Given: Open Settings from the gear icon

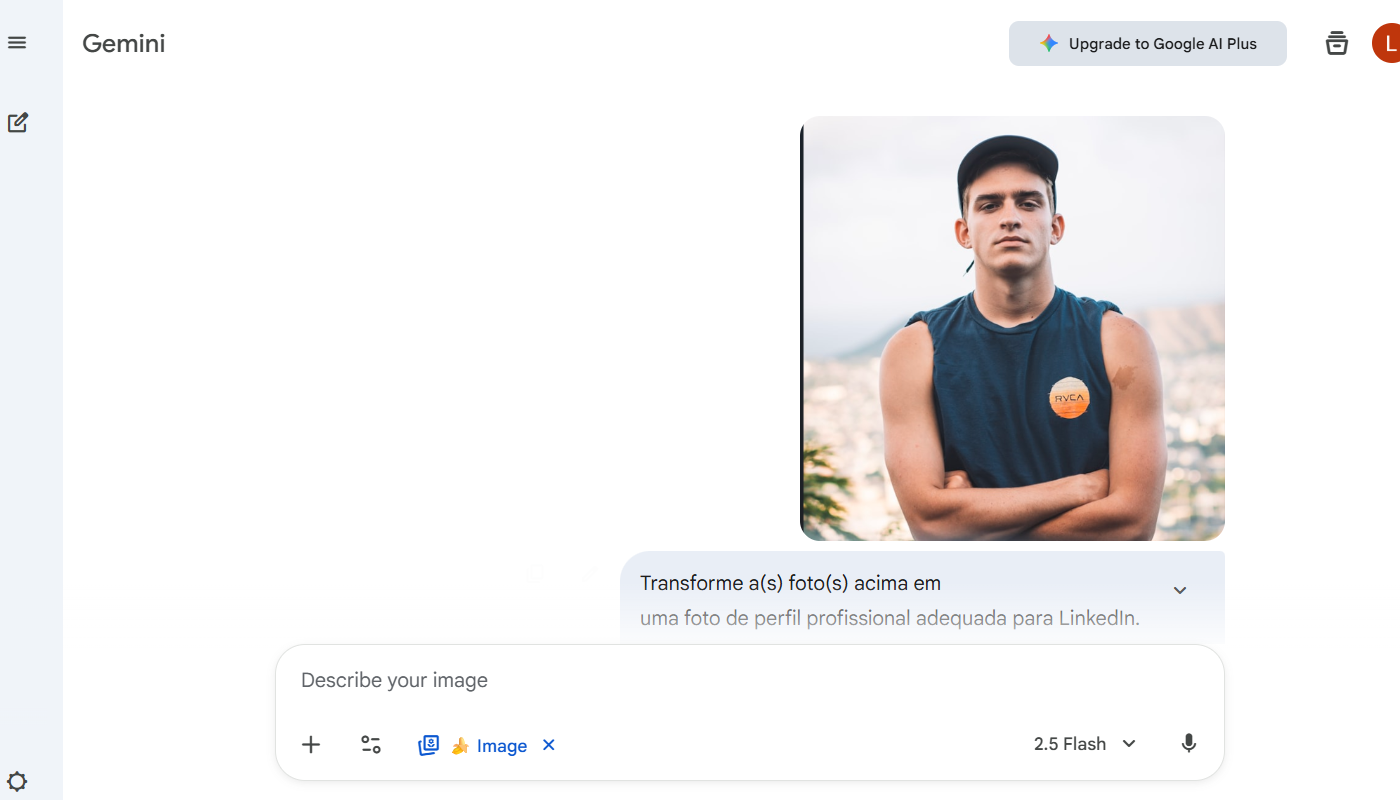Looking at the screenshot, I should point(17,781).
